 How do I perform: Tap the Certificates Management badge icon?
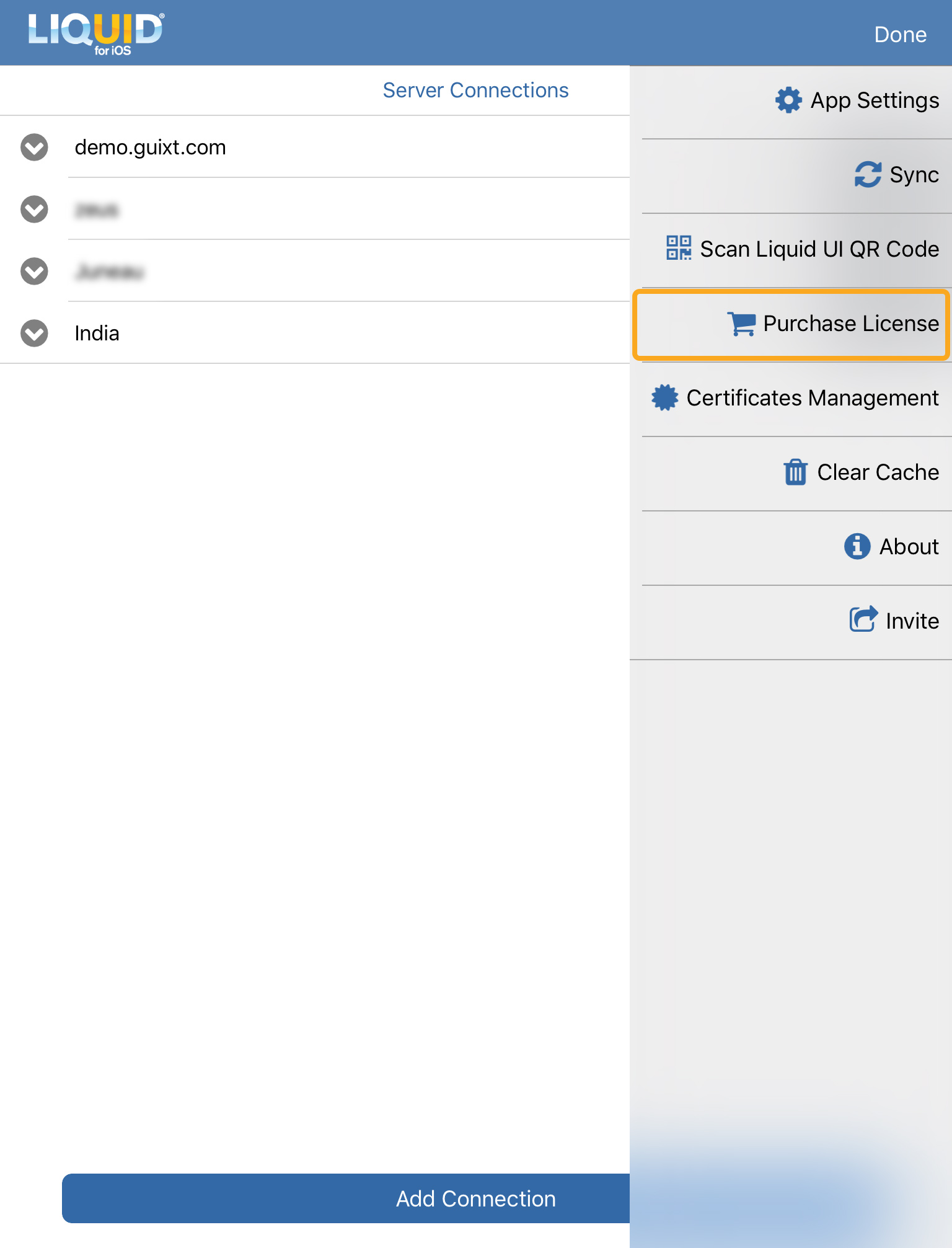tap(665, 398)
